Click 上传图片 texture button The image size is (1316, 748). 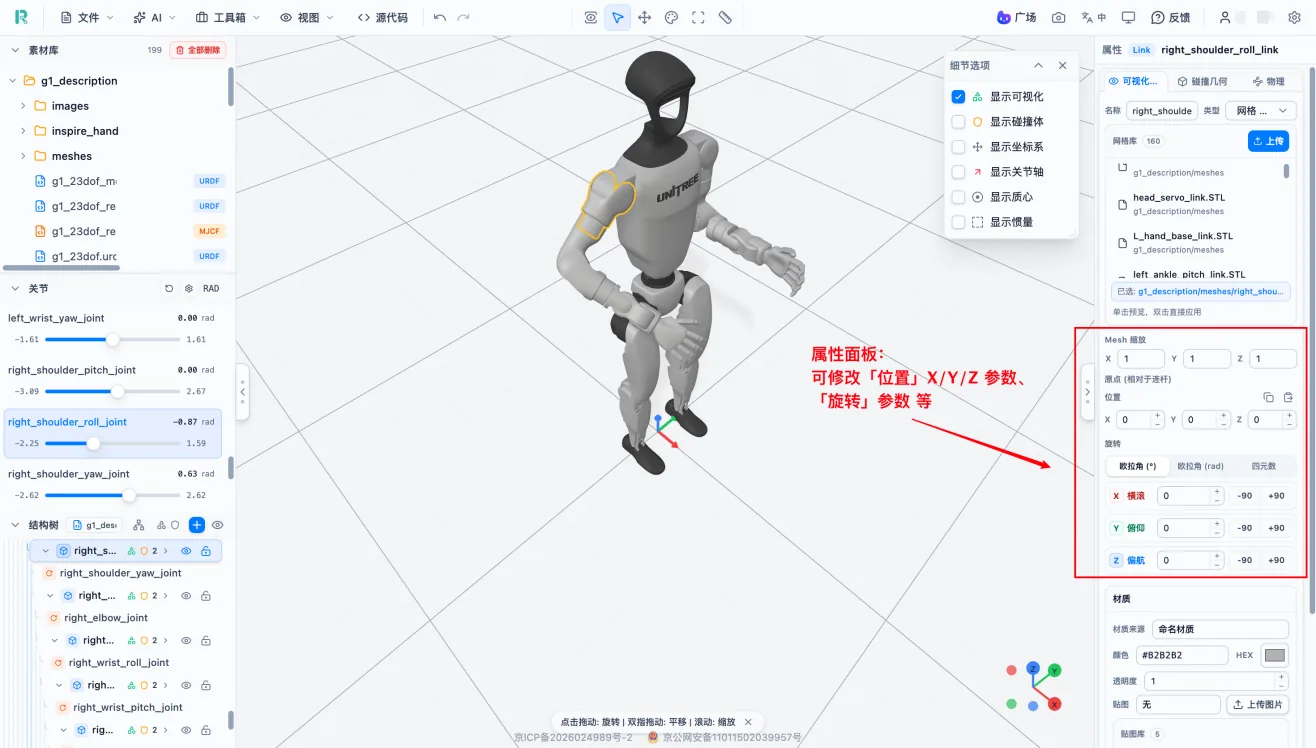(1257, 704)
